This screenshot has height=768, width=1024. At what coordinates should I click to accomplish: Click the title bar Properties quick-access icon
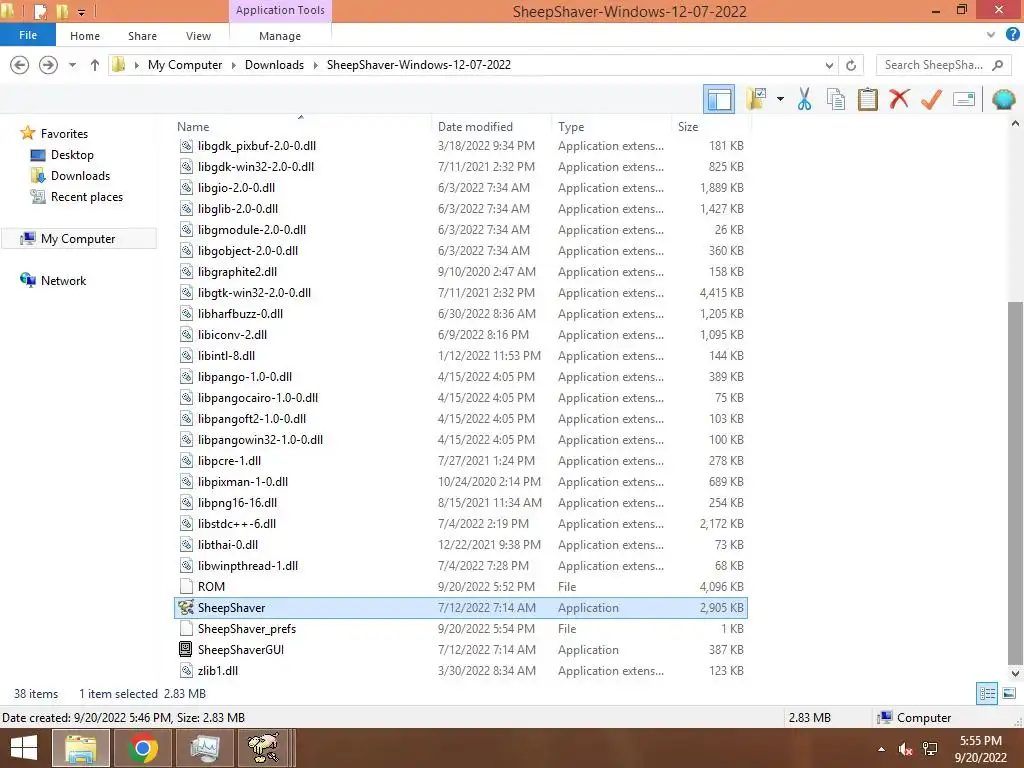pos(40,11)
